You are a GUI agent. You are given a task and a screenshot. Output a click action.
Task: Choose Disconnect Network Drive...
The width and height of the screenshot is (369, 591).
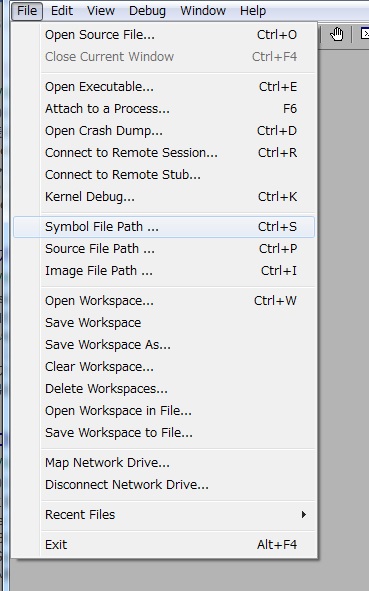[x=164, y=485]
